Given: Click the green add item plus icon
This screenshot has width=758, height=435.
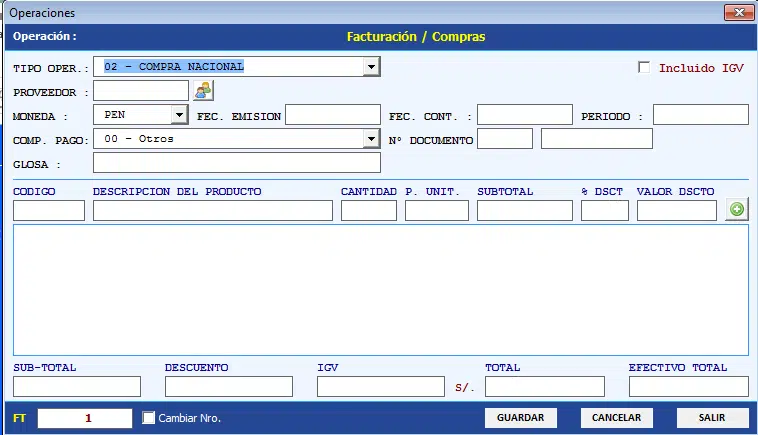Looking at the screenshot, I should 737,210.
